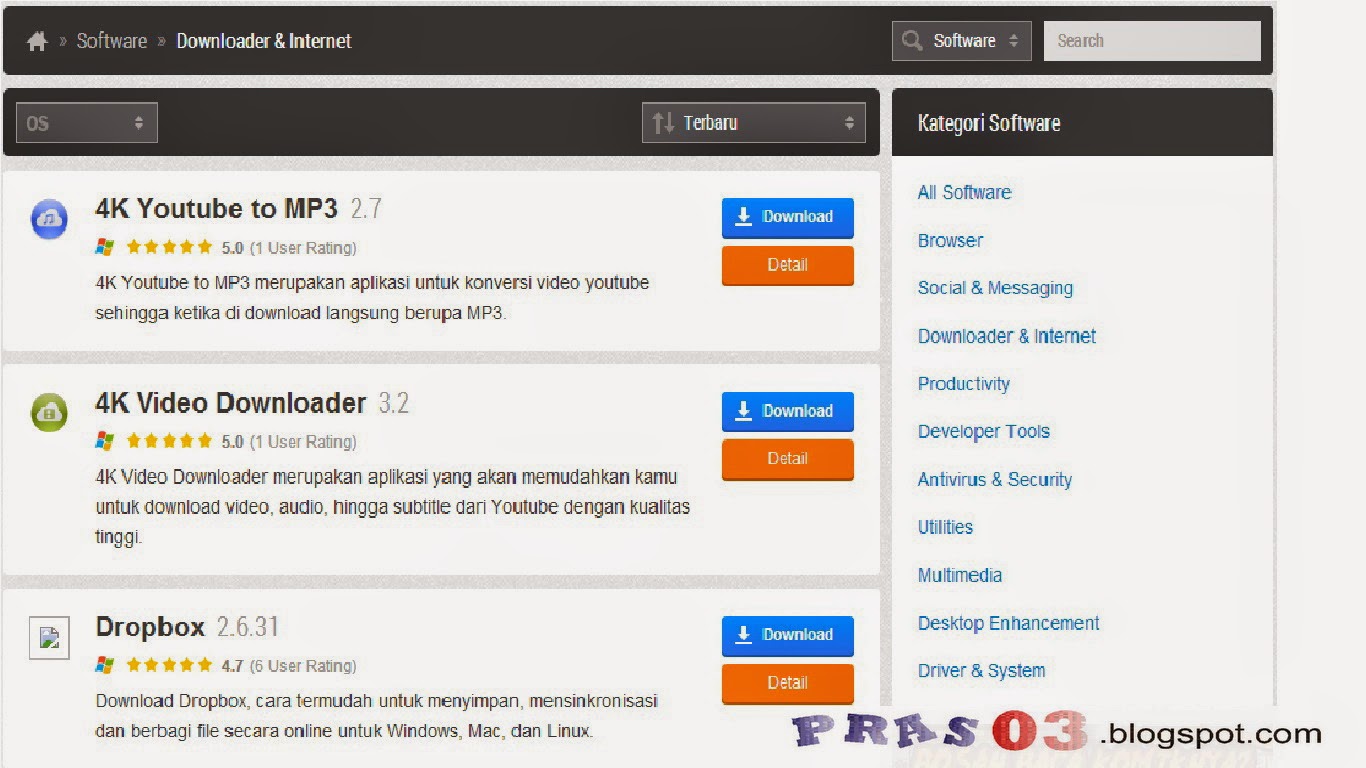This screenshot has width=1366, height=768.
Task: Click the magnifier icon beside the Software selector
Action: [911, 41]
